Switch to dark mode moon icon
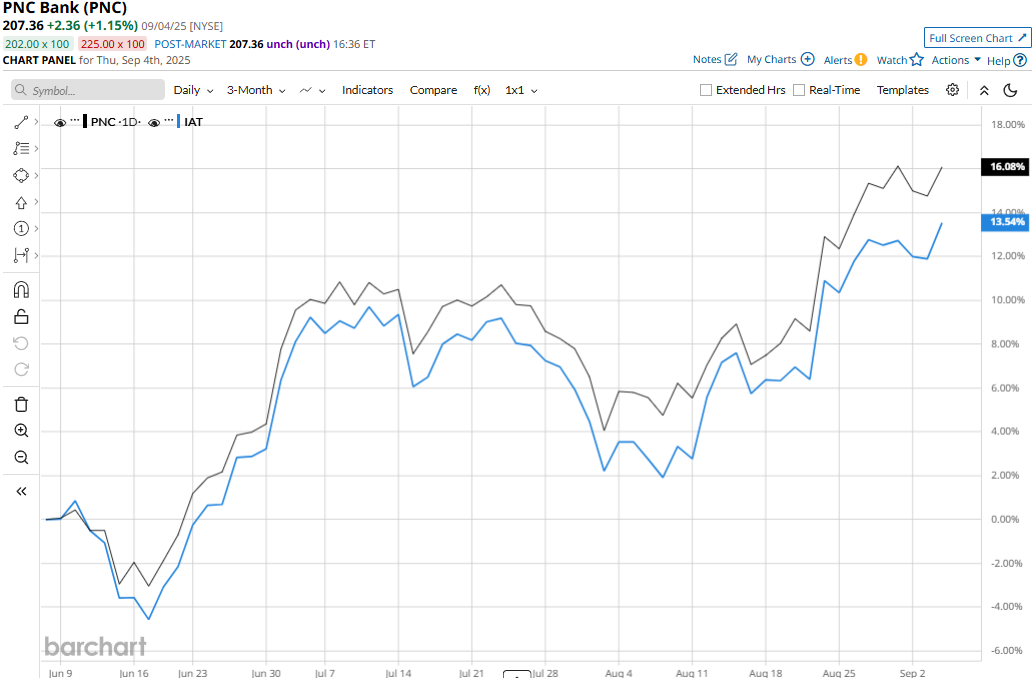 click(x=1010, y=91)
